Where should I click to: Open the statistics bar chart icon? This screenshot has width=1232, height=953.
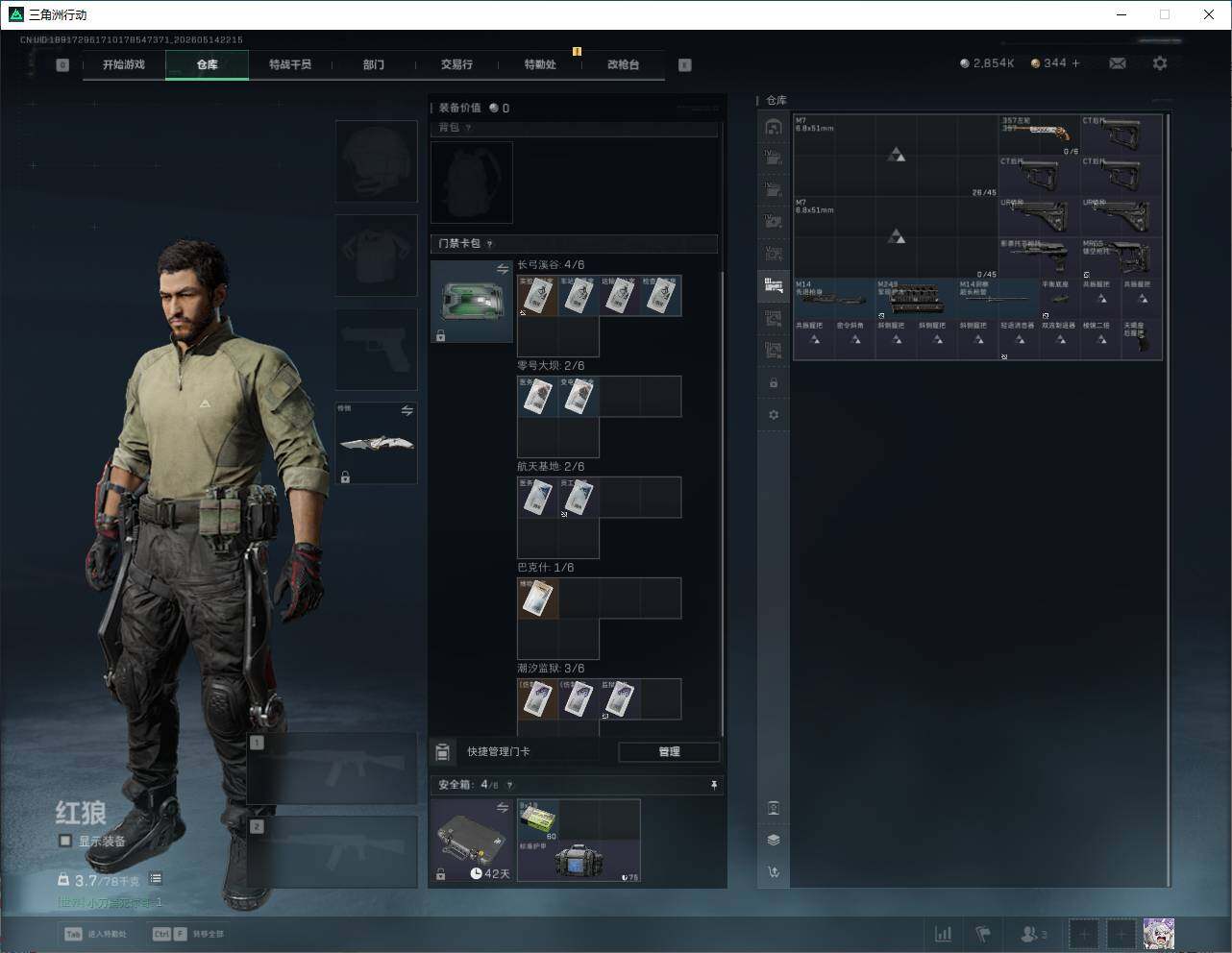coord(944,934)
